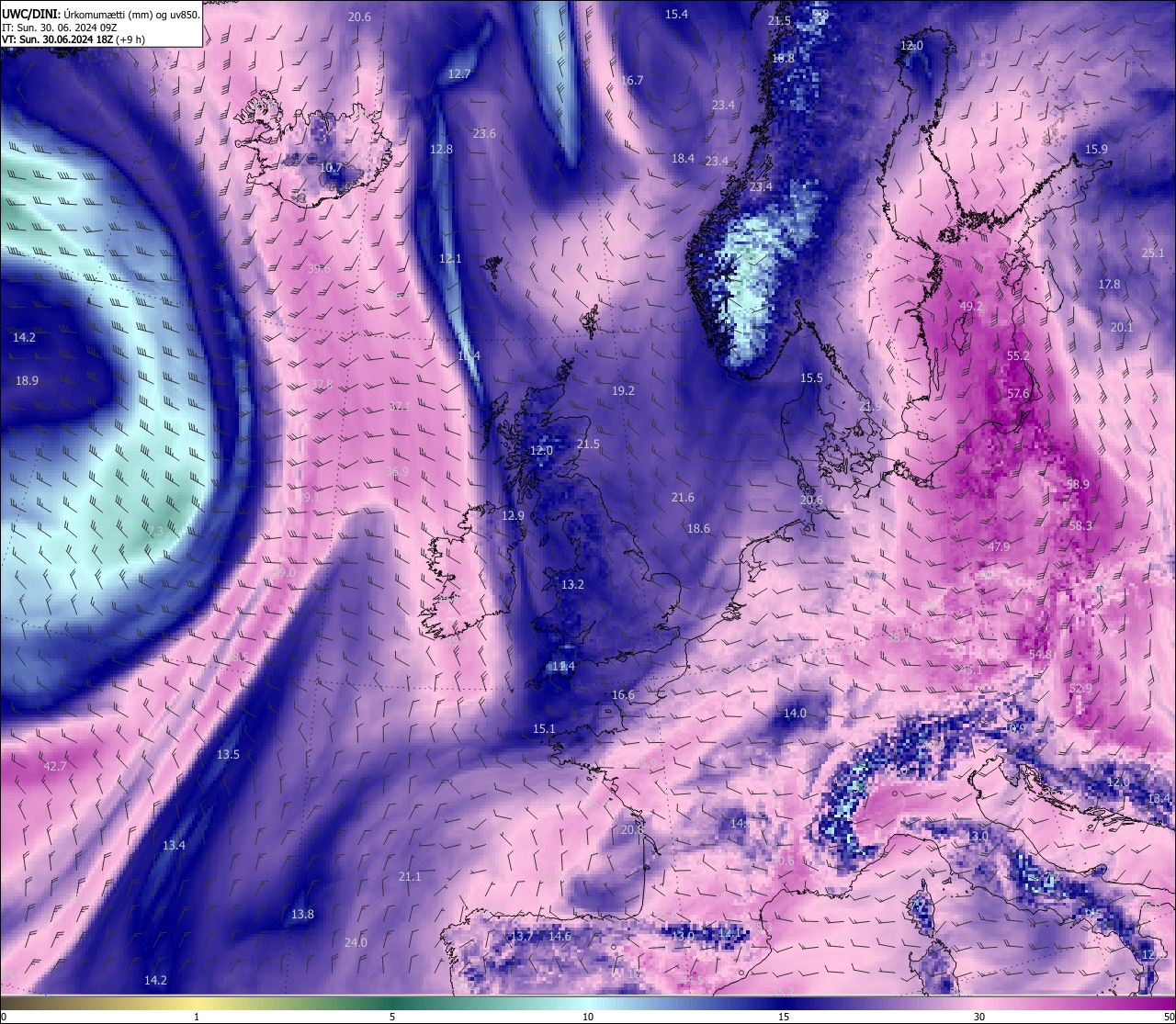Click the 13.7 value over Spain
The width and height of the screenshot is (1176, 1024).
point(522,936)
